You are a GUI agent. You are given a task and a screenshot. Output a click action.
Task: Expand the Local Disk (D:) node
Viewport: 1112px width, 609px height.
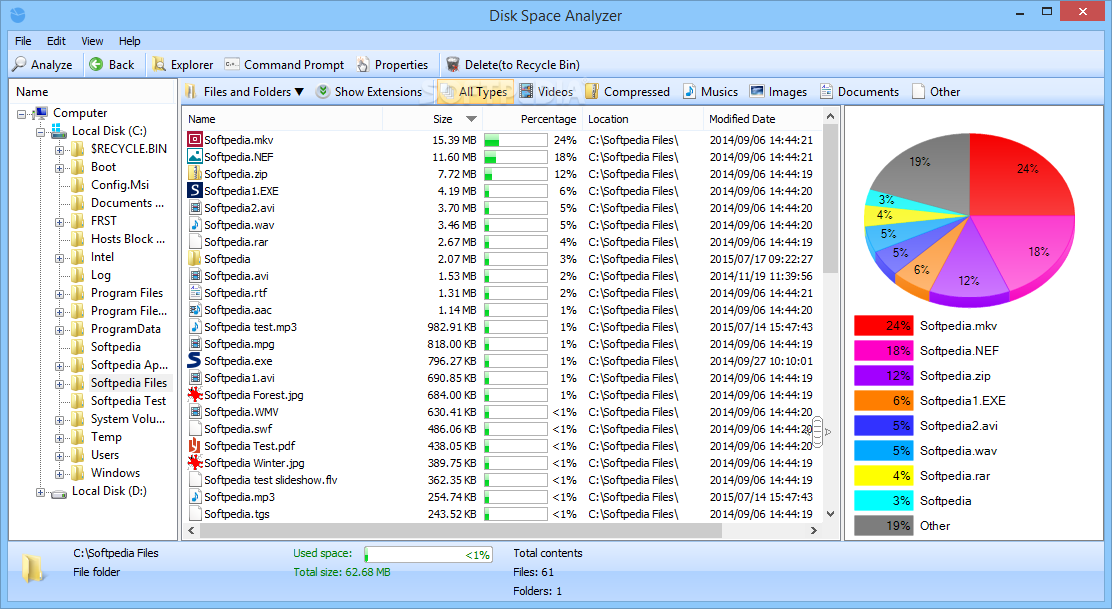(40, 492)
